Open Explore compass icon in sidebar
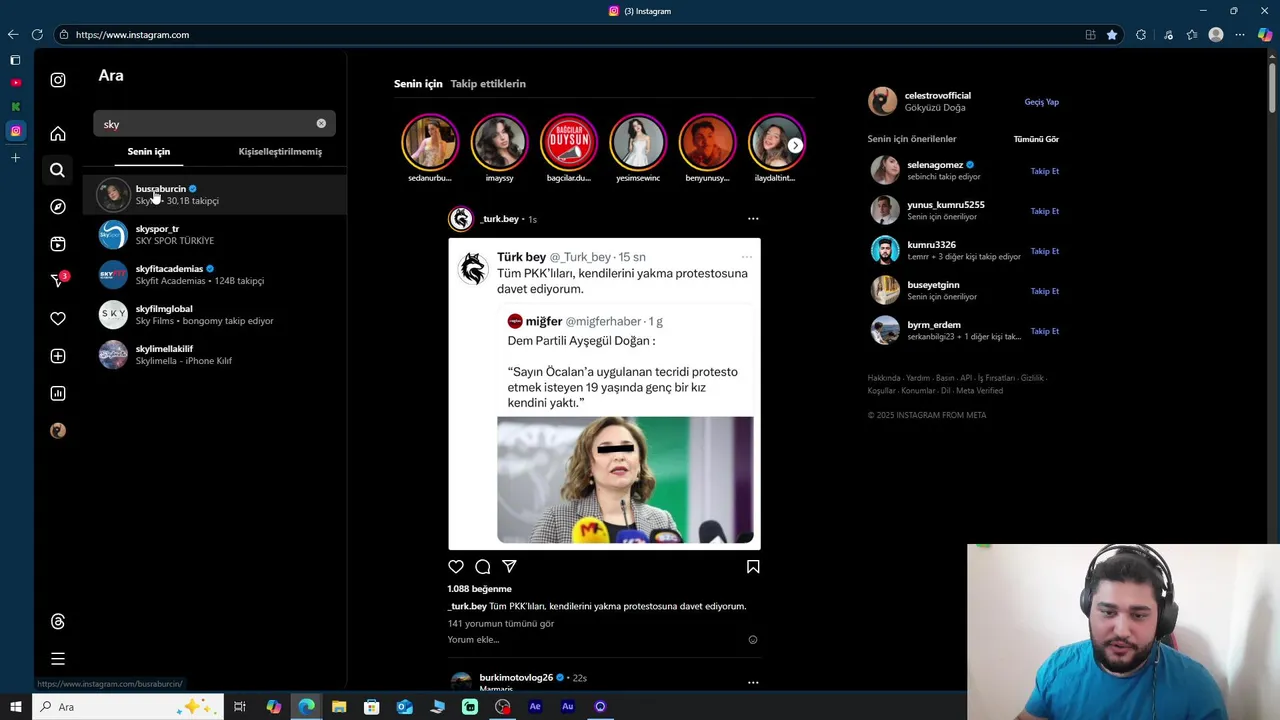This screenshot has width=1280, height=720. tap(58, 207)
